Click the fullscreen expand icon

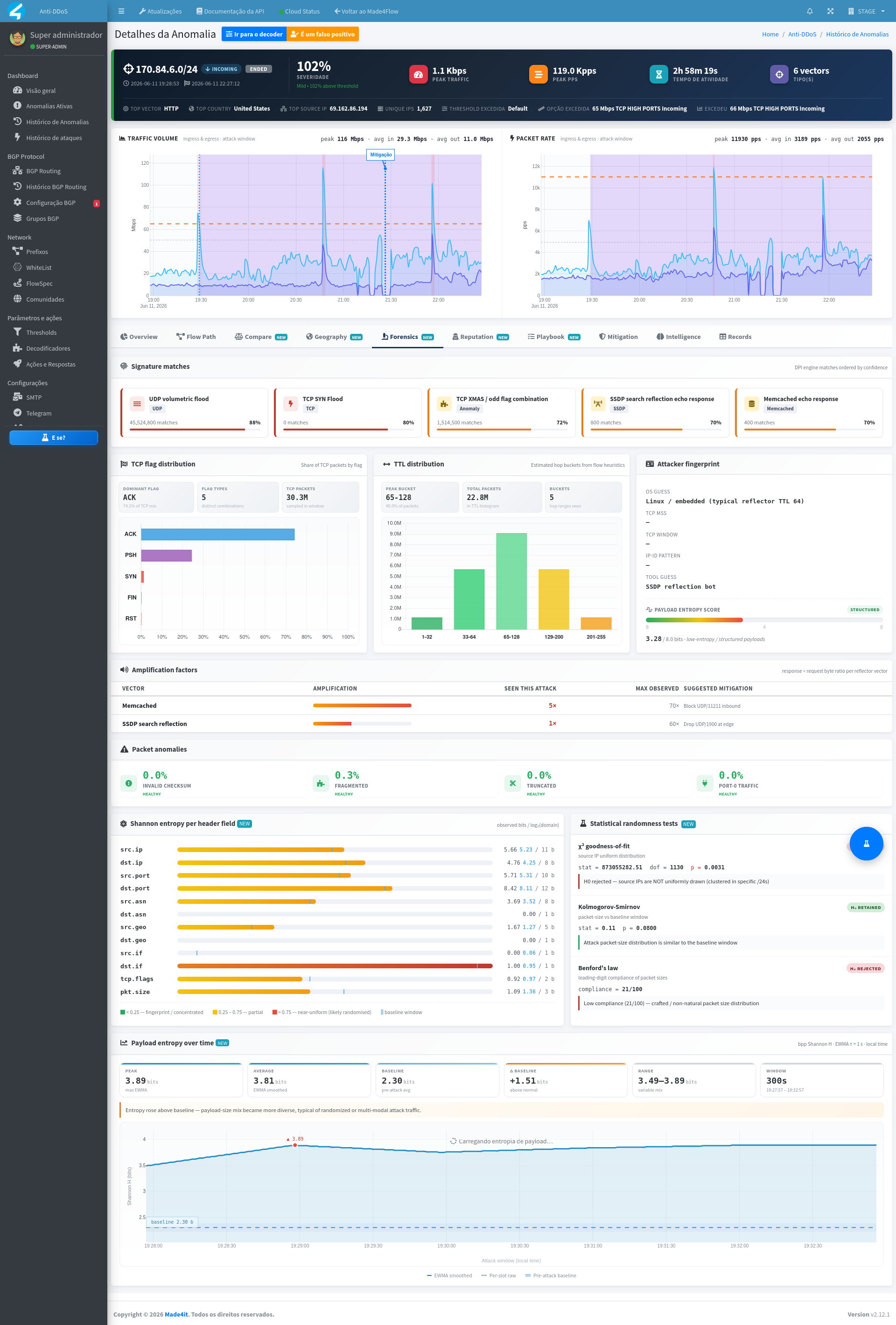831,11
